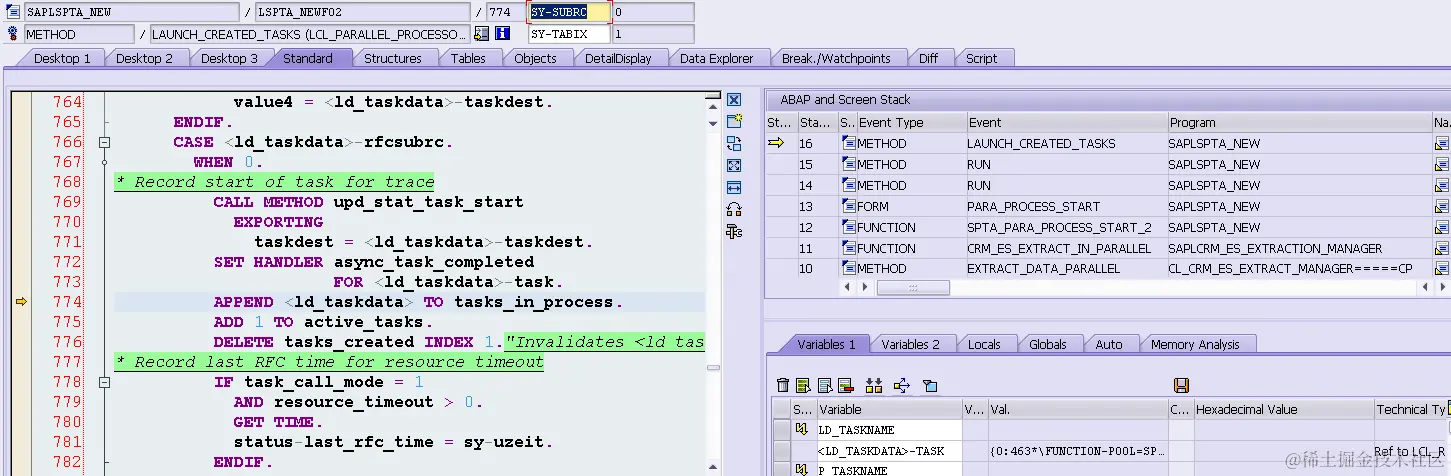Click change icon beside P_TASKNAME variable
1451x476 pixels.
click(x=801, y=470)
